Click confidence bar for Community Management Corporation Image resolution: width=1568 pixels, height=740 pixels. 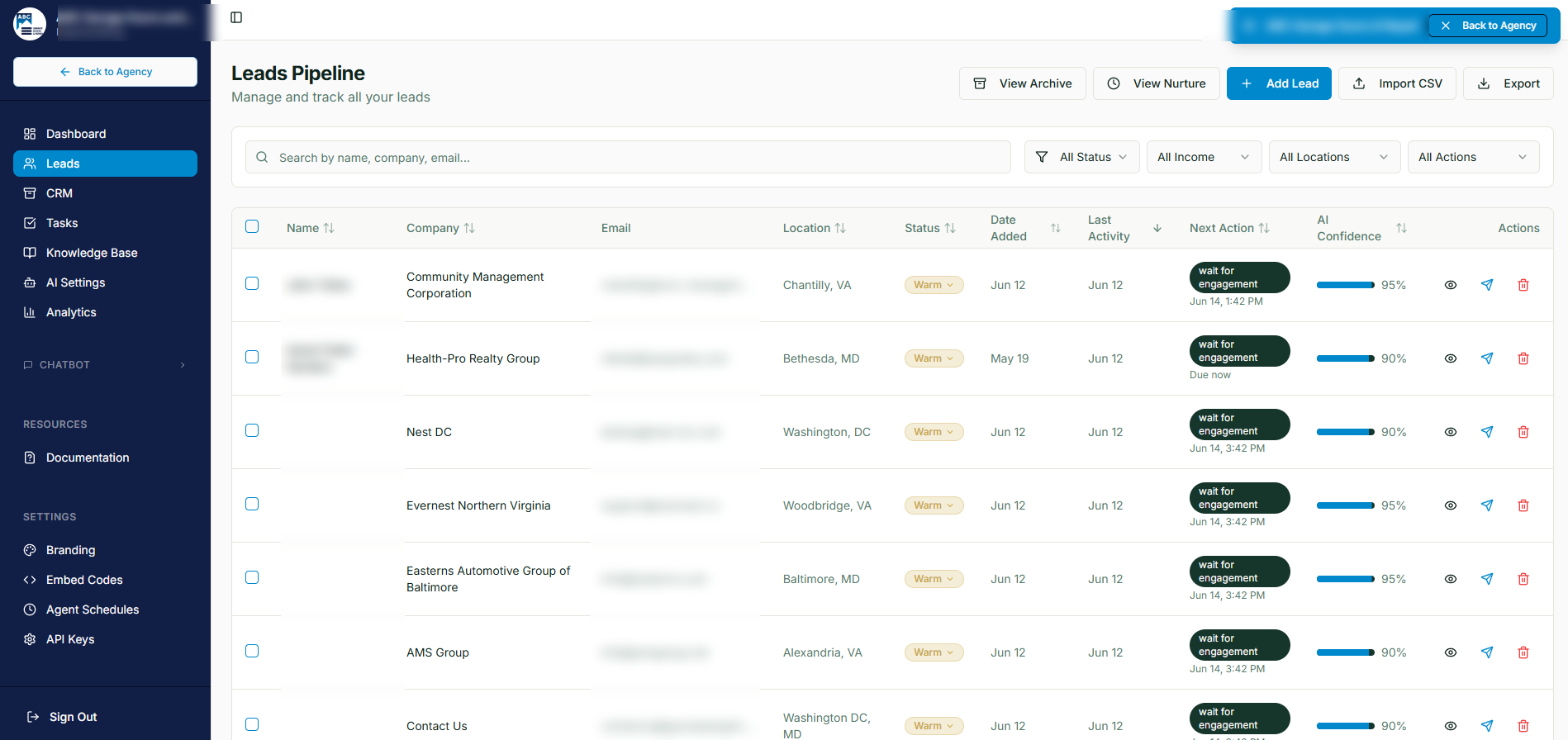[x=1346, y=285]
